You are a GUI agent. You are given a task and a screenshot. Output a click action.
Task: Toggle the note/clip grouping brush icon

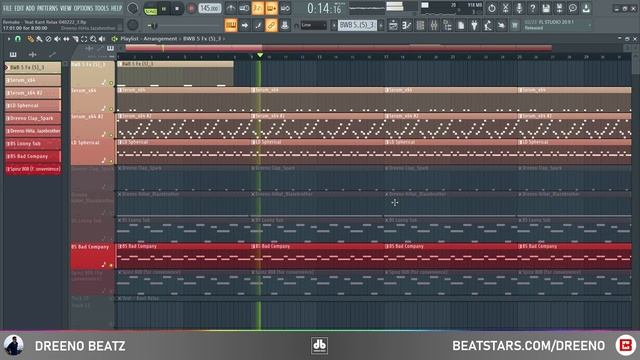point(258,25)
